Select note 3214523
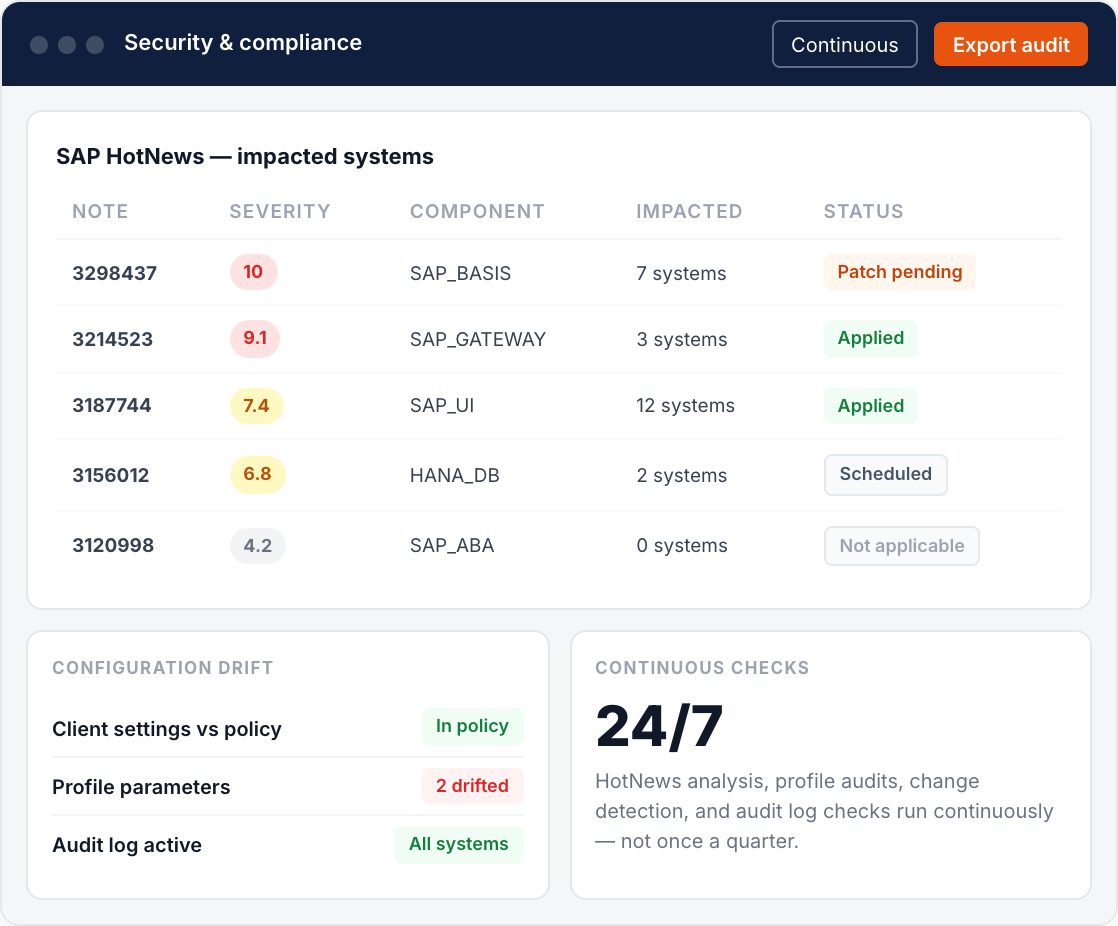 pyautogui.click(x=113, y=339)
